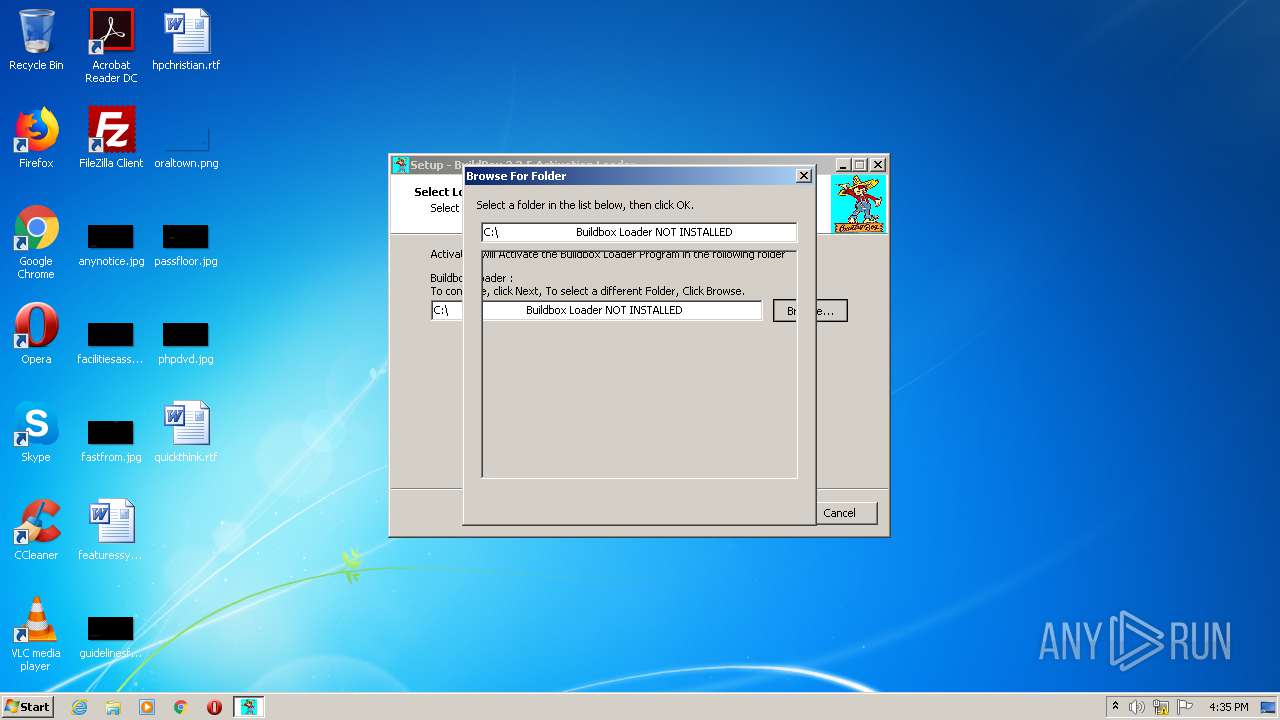Click the installer mascot image
1280x720 pixels.
coord(858,204)
